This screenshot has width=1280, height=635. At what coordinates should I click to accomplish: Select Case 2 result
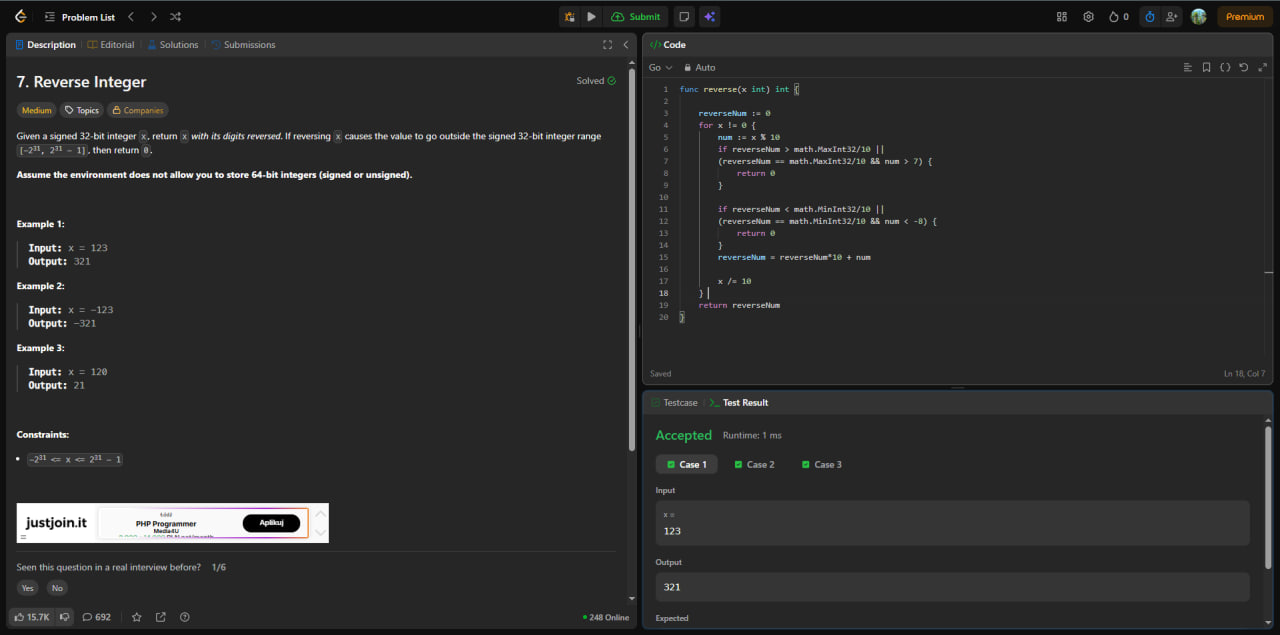754,465
